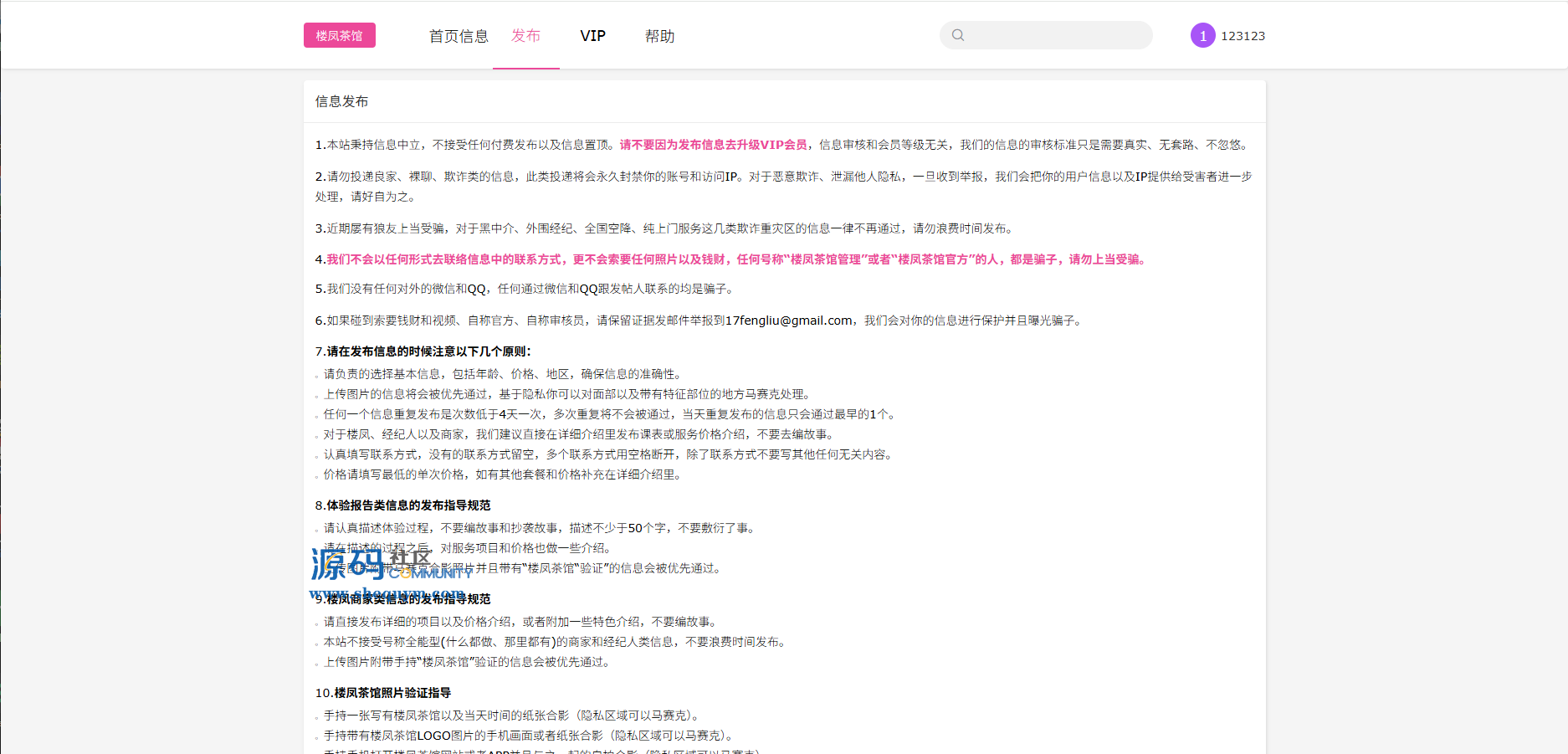Viewport: 1568px width, 754px height.
Task: Click the username 123123
Action: point(1243,36)
